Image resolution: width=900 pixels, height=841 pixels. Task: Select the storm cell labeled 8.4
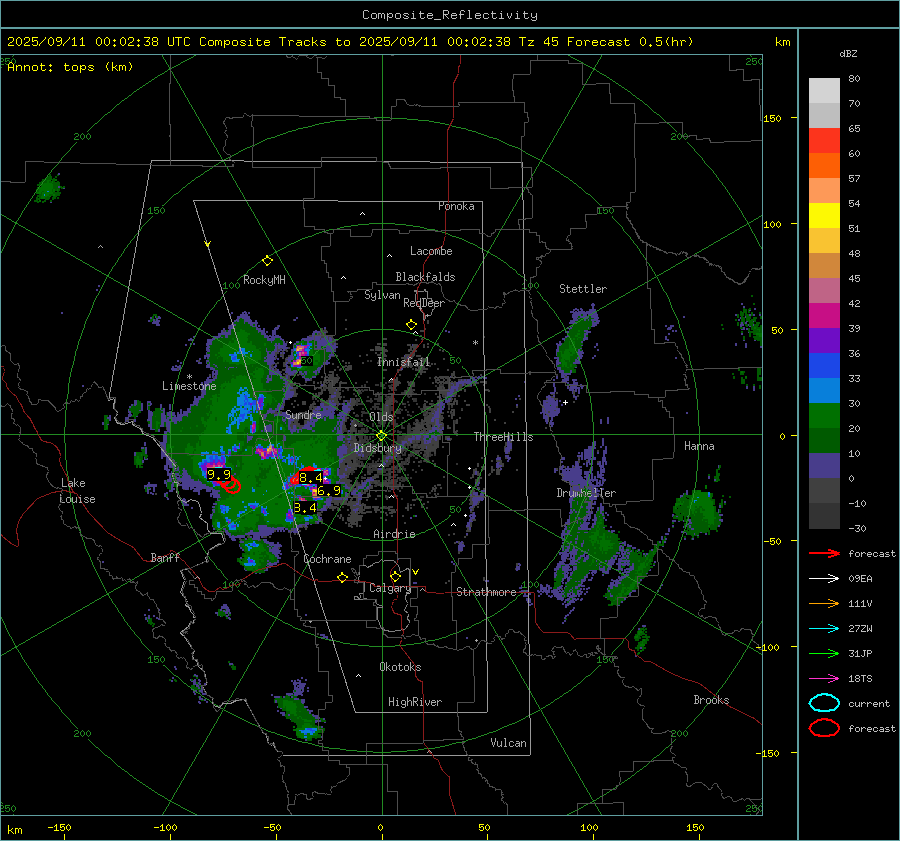point(311,477)
